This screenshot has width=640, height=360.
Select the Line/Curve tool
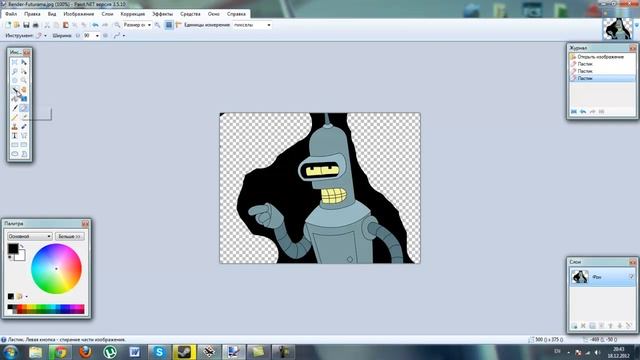click(24, 136)
